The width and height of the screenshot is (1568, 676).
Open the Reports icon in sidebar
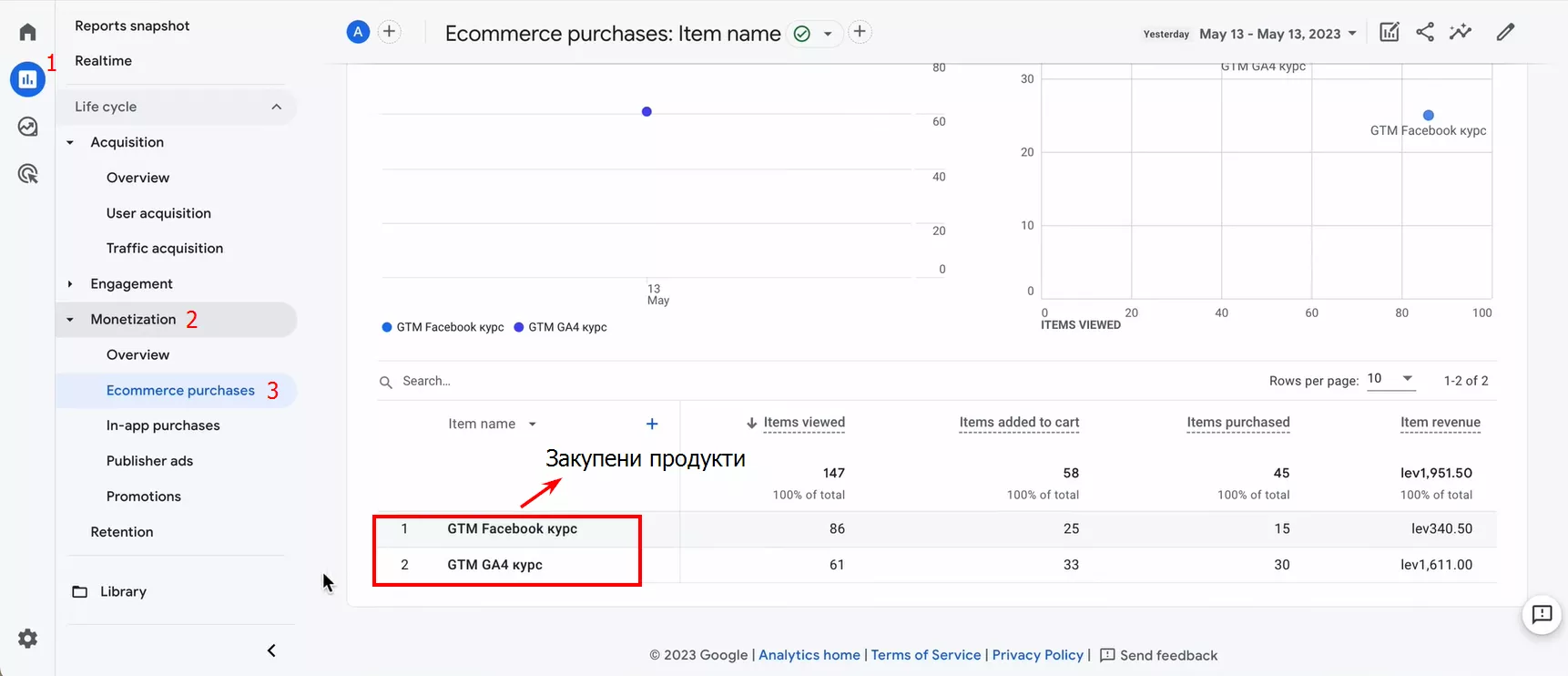click(27, 79)
